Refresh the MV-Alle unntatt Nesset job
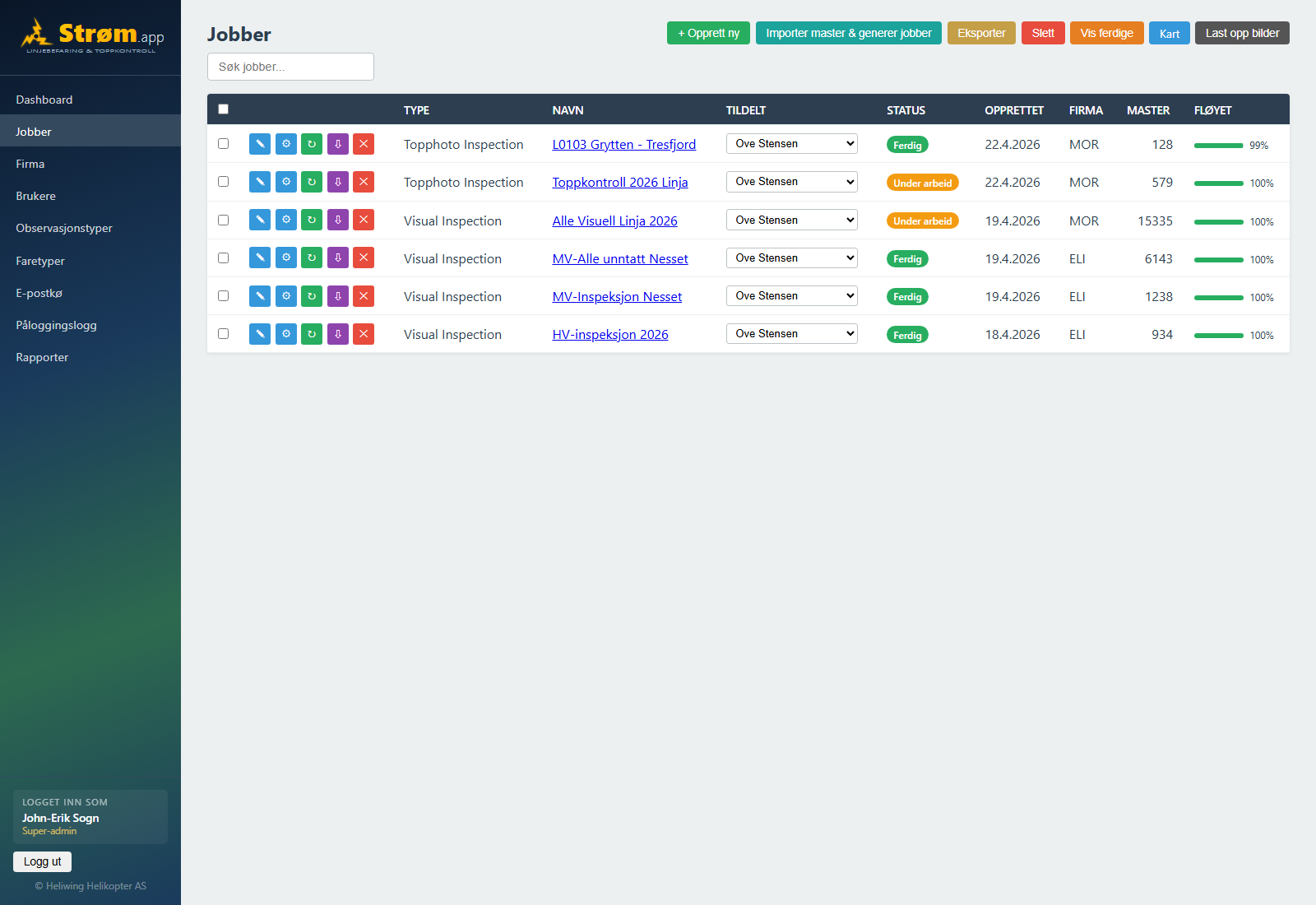The width and height of the screenshot is (1316, 905). pyautogui.click(x=312, y=258)
